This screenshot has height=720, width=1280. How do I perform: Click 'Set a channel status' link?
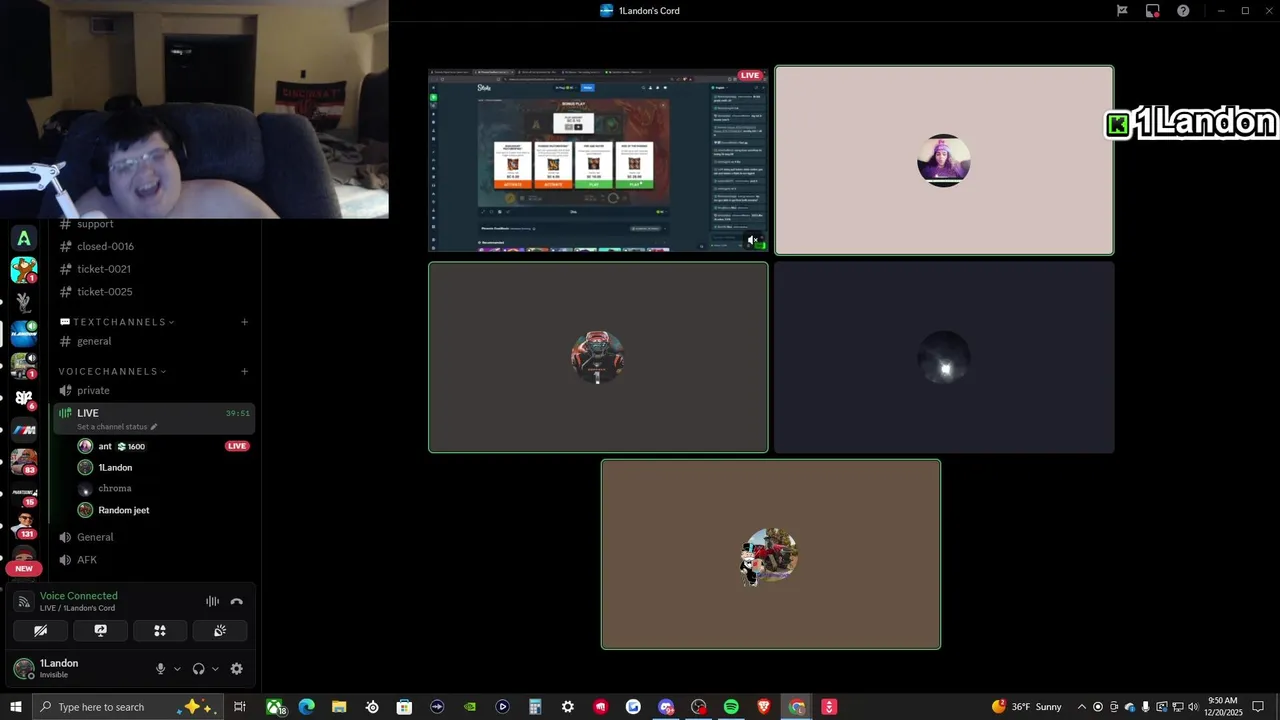(117, 427)
